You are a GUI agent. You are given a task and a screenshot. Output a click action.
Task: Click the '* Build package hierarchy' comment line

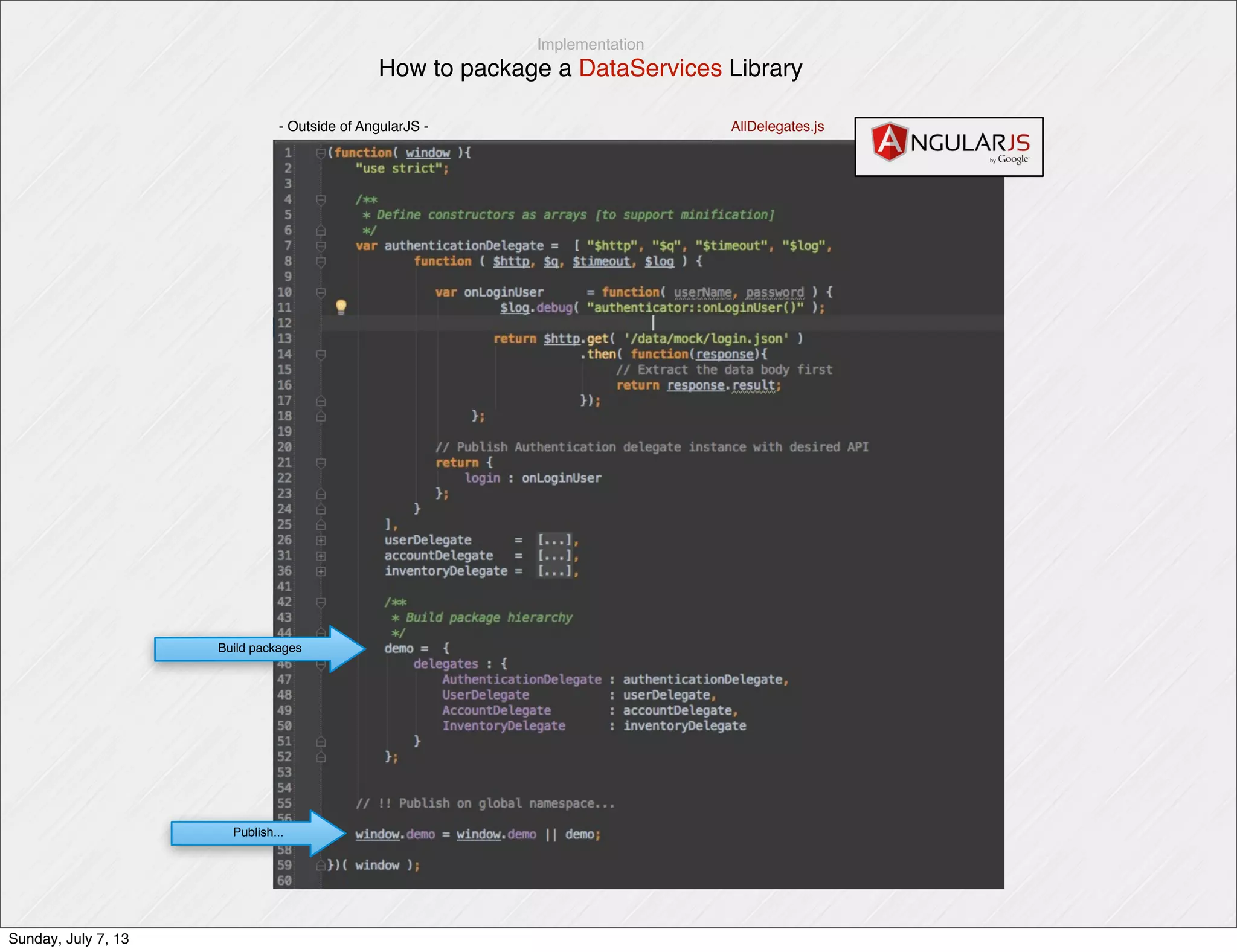pyautogui.click(x=481, y=618)
